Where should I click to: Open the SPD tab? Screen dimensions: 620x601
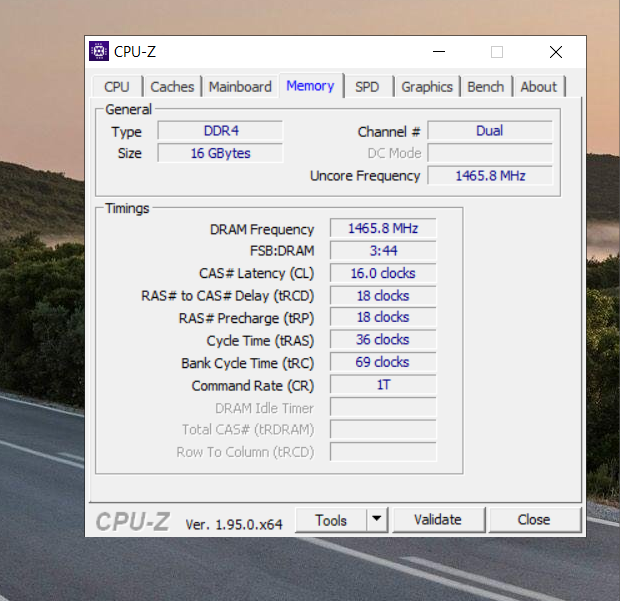367,87
